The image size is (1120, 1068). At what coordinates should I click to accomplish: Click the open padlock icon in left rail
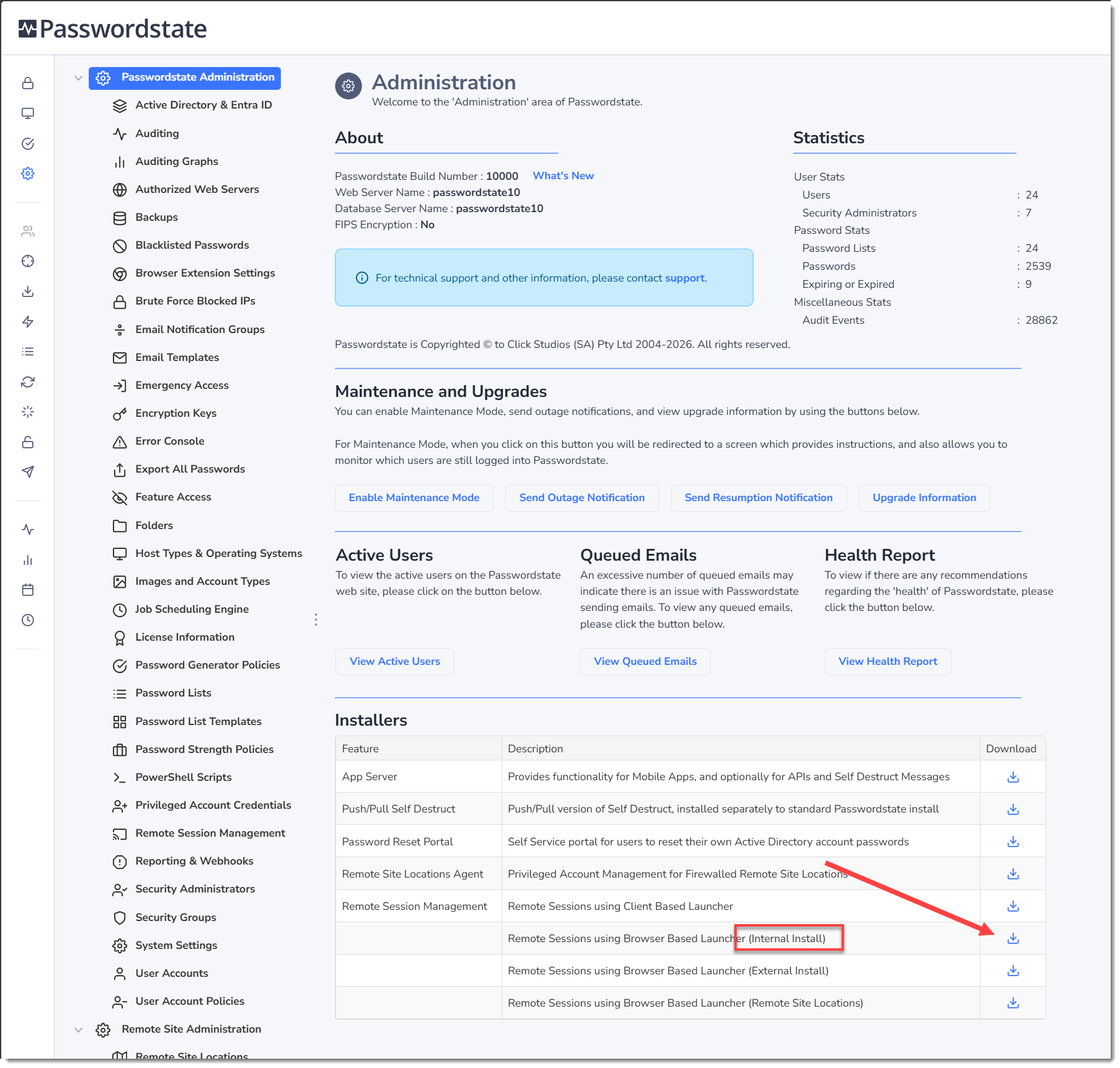28,442
